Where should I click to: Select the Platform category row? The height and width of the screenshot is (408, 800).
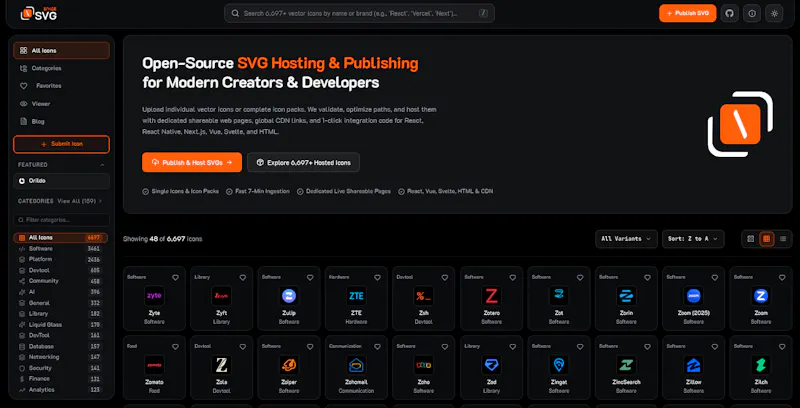pyautogui.click(x=60, y=260)
